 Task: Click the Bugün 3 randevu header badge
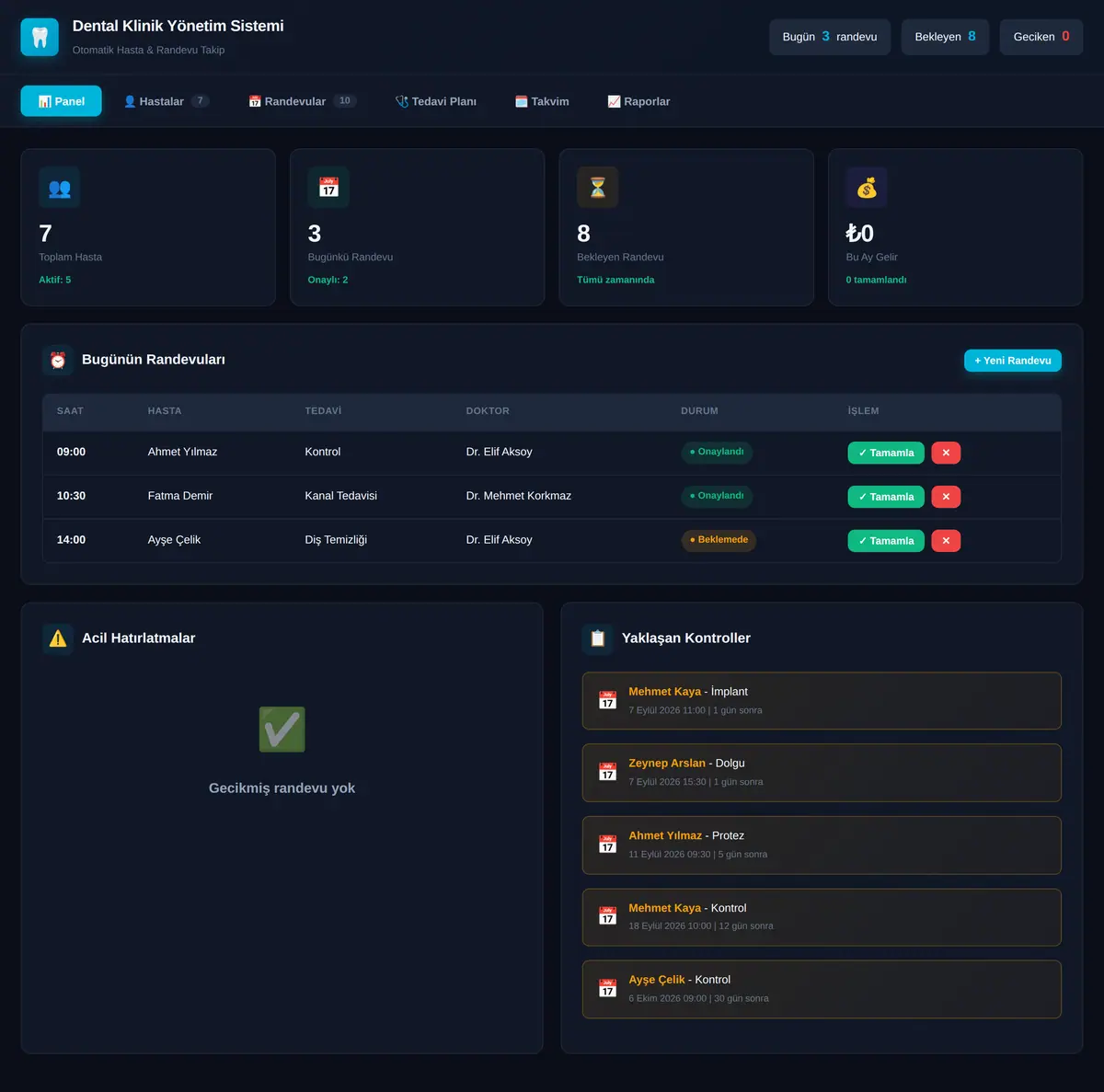pyautogui.click(x=830, y=37)
